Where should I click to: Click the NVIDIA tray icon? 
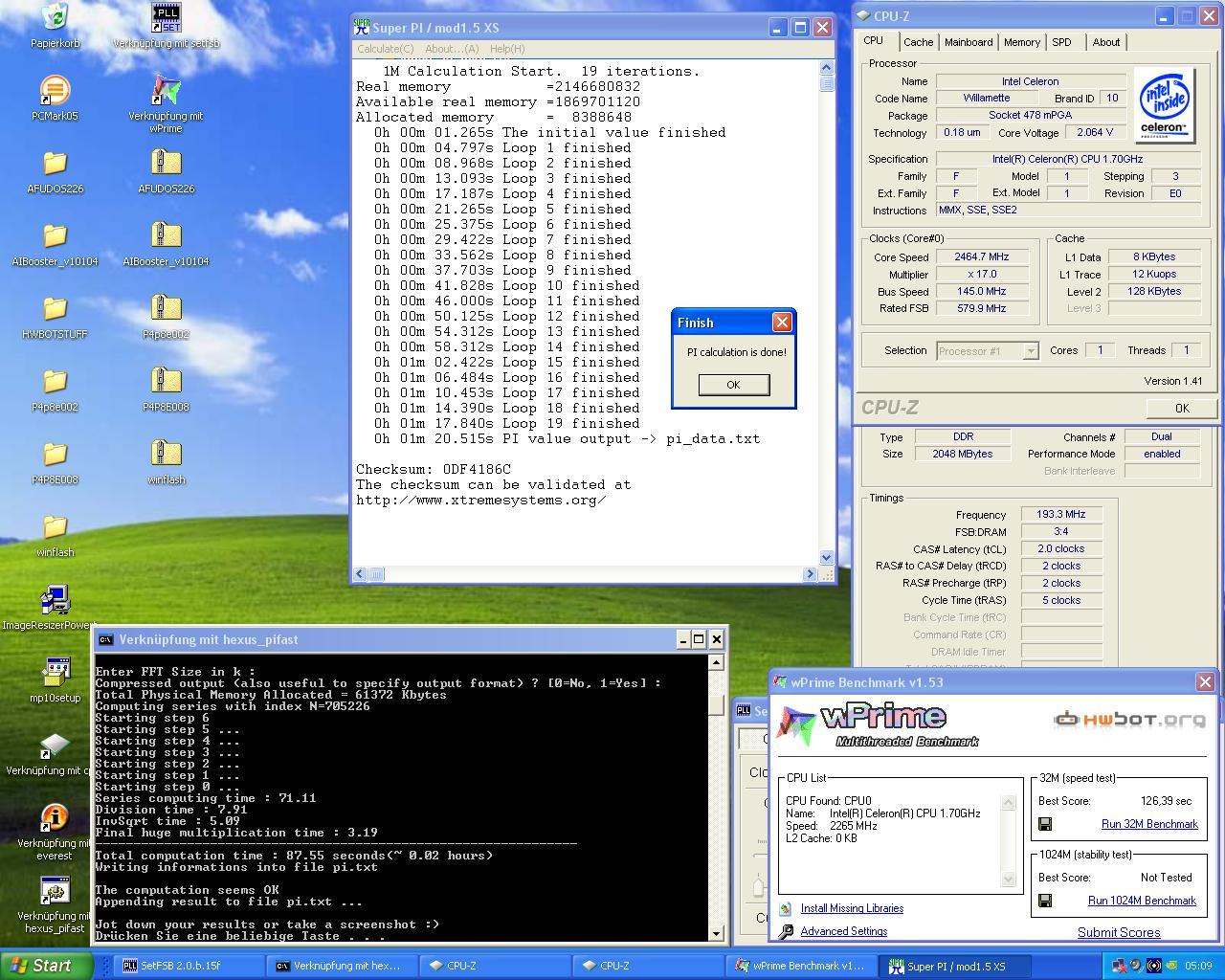pyautogui.click(x=1169, y=966)
